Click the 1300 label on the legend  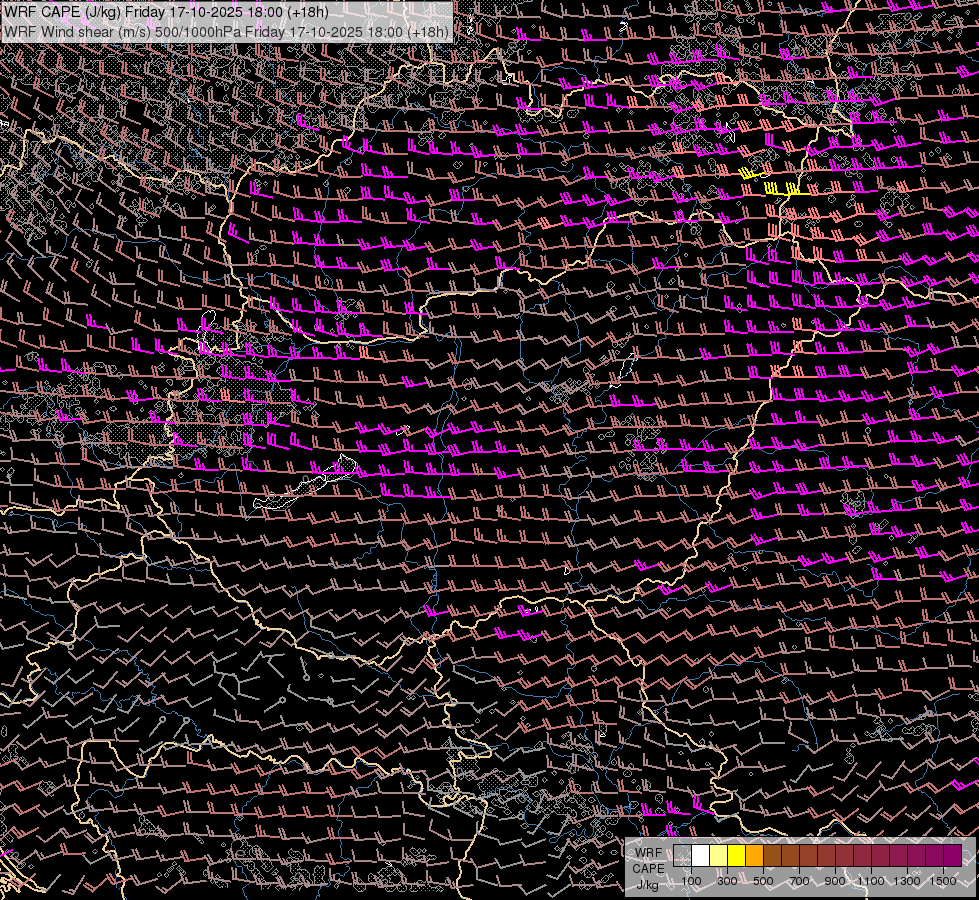tap(907, 881)
